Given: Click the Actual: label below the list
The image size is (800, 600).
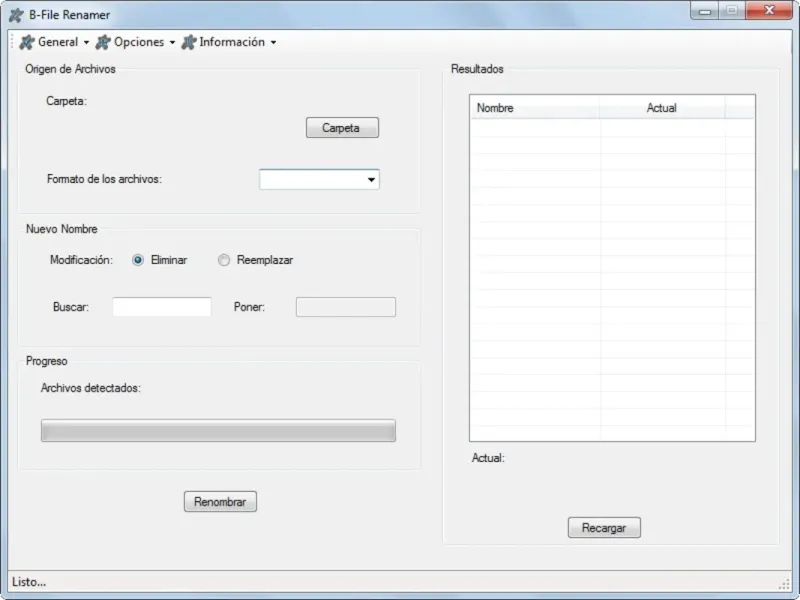Looking at the screenshot, I should coord(488,458).
